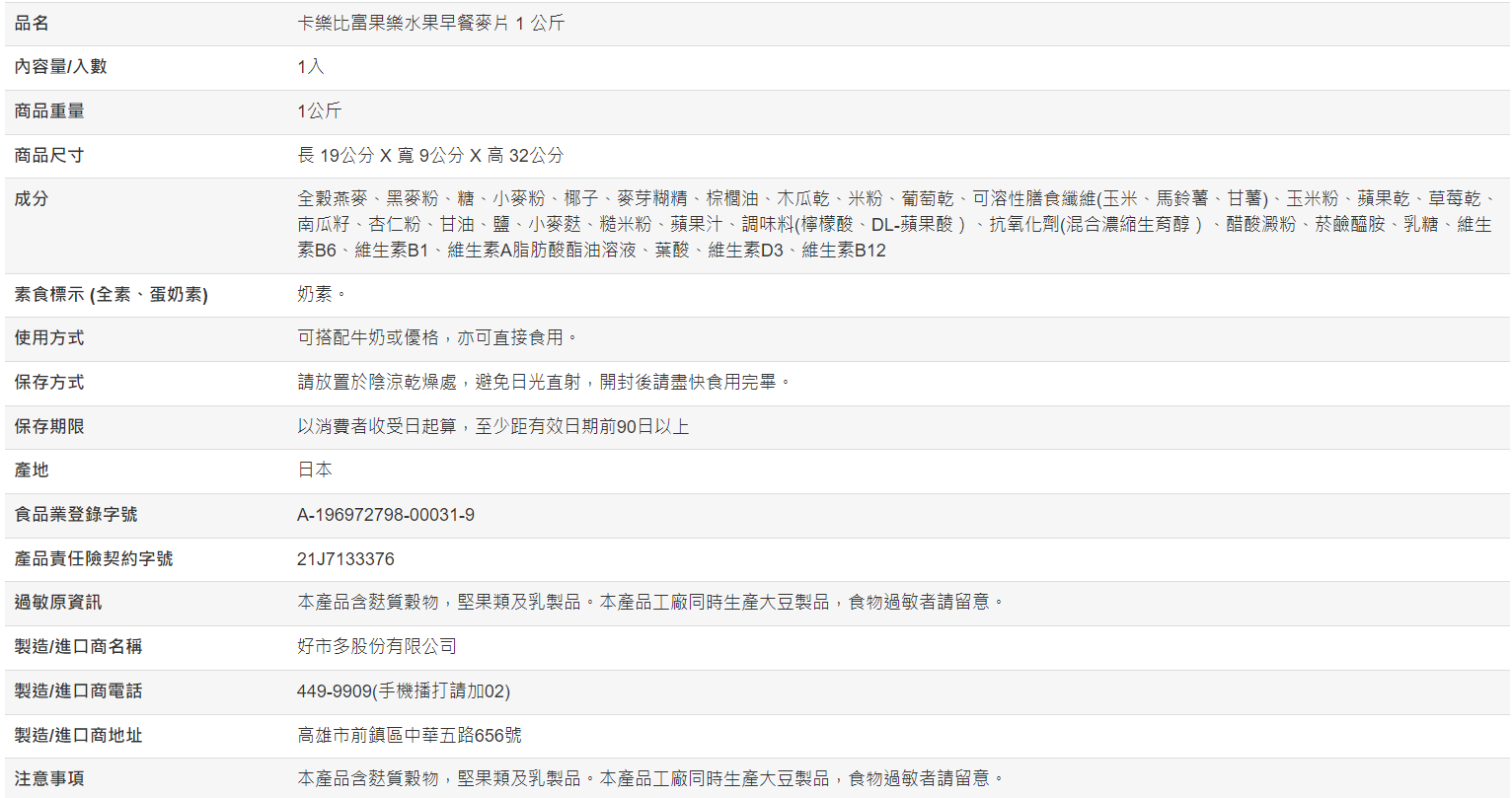
Task: Select the 商品尺寸 dimensions value text
Action: point(430,155)
